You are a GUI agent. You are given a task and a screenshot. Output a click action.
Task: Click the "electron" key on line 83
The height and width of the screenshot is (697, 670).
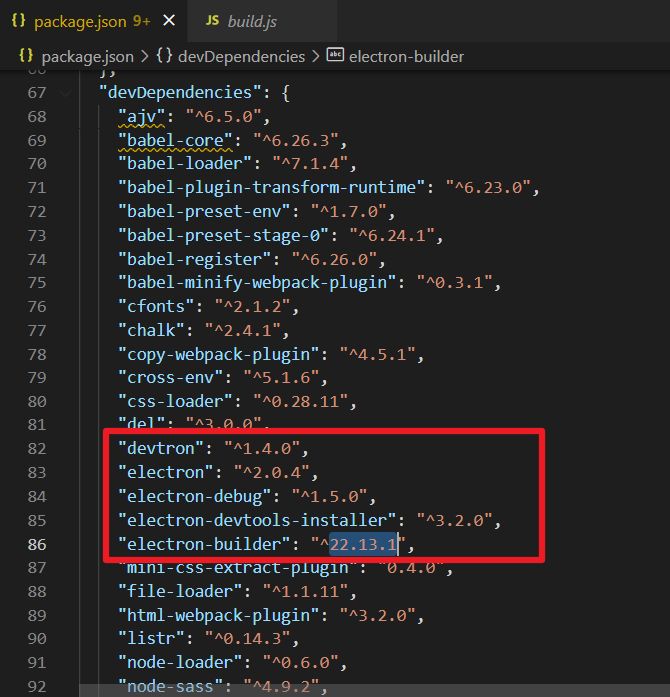pyautogui.click(x=165, y=473)
